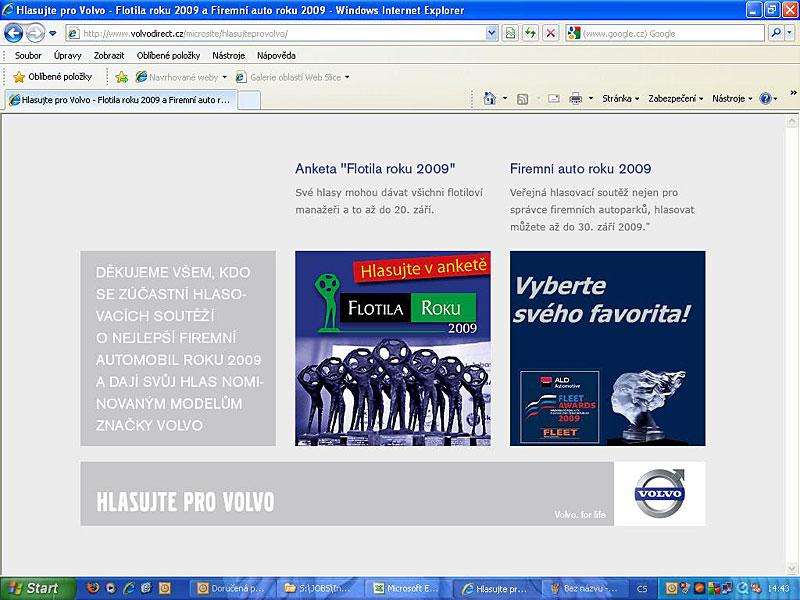Open the Flotila Roku 2009 banner image
Viewport: 800px width, 600px height.
pyautogui.click(x=393, y=348)
